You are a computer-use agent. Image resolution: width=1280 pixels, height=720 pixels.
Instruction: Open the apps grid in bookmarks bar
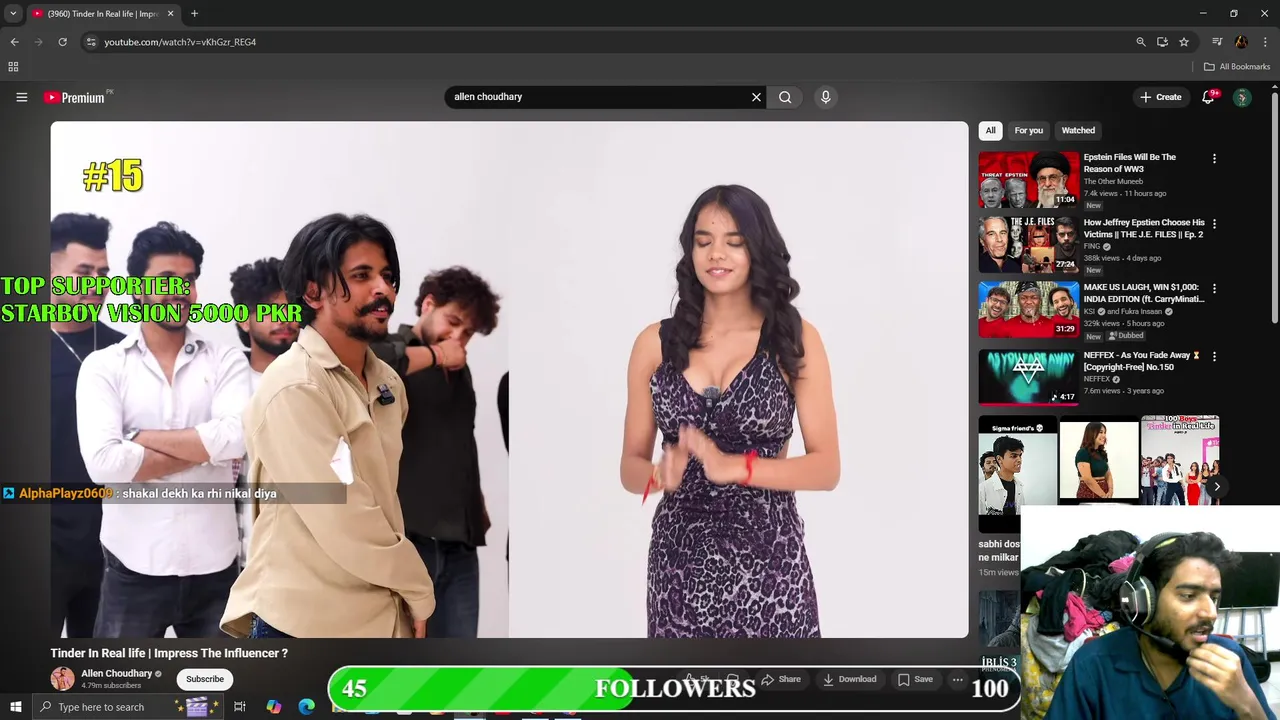pyautogui.click(x=13, y=67)
